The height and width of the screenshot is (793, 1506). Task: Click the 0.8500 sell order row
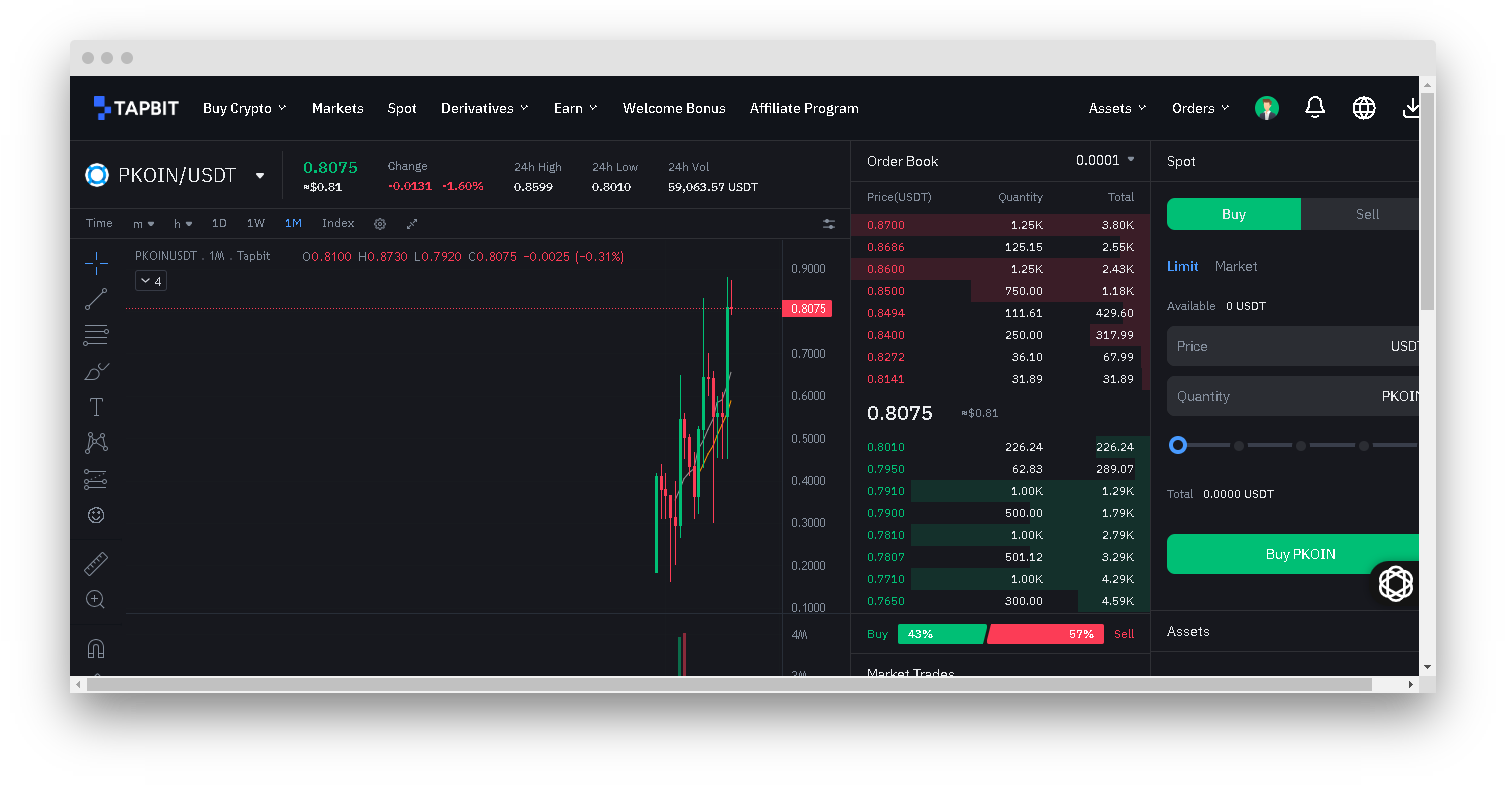pos(1000,291)
